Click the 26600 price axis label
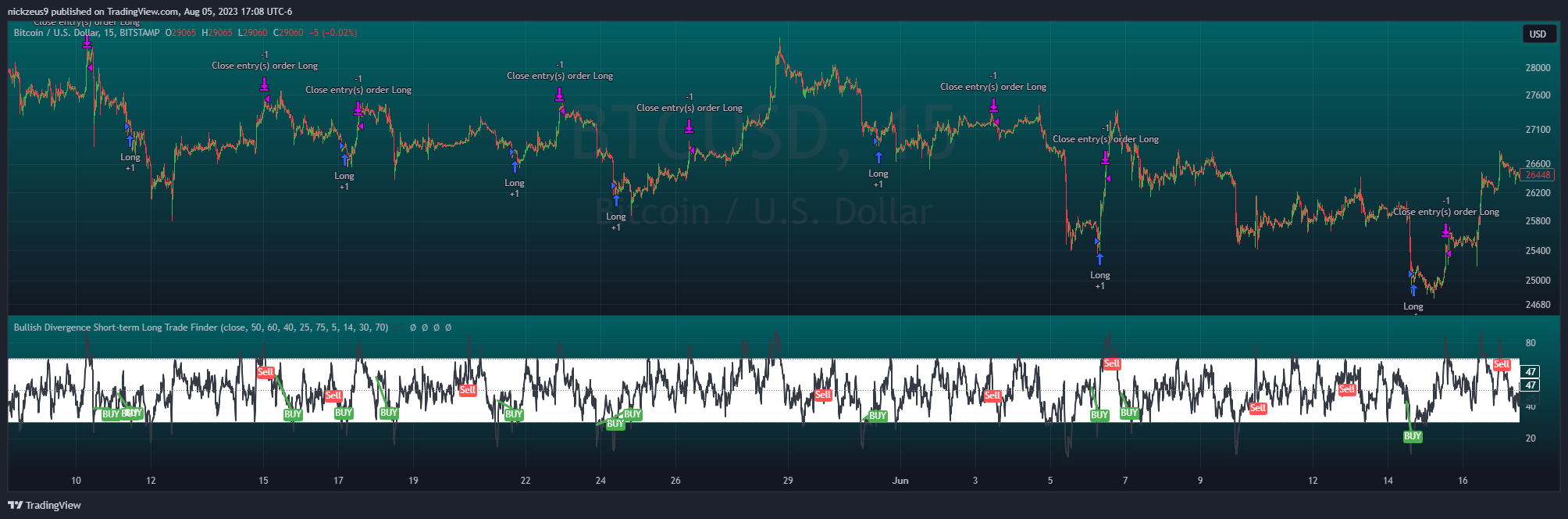 [x=1538, y=164]
